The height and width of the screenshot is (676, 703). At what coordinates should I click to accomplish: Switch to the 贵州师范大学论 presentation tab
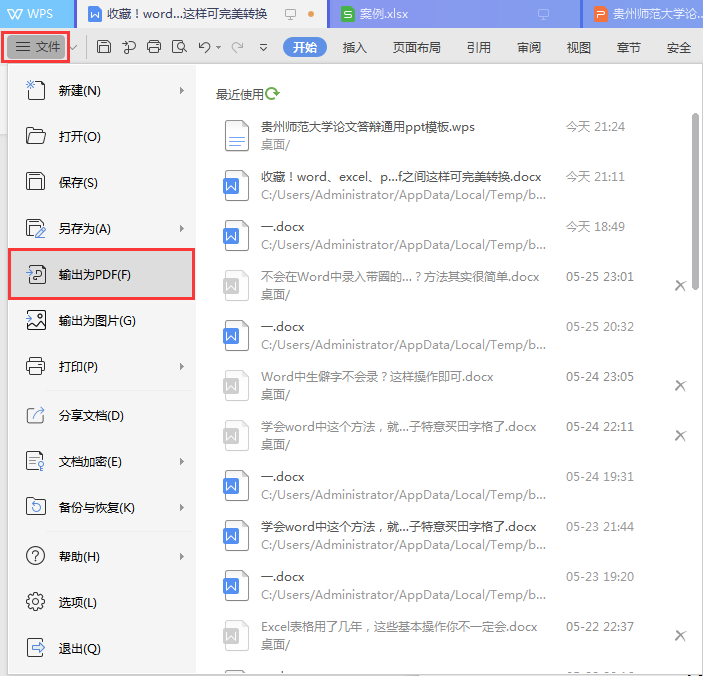[642, 14]
